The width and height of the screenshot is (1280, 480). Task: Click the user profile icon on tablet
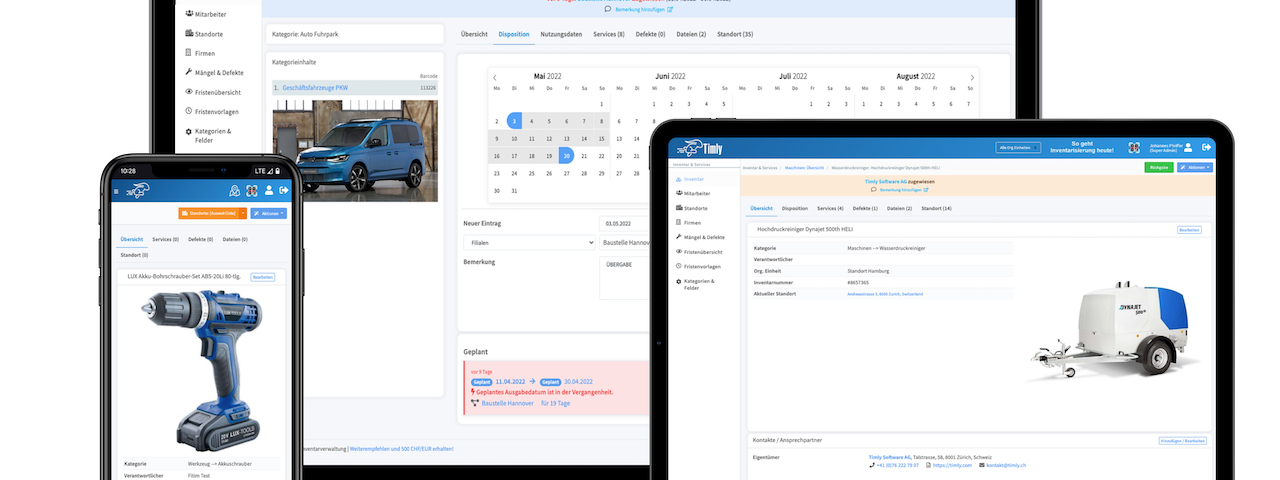coord(1188,147)
